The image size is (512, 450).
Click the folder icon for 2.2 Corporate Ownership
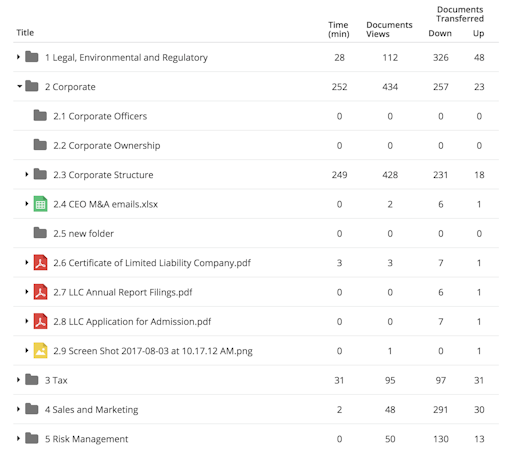(40, 145)
